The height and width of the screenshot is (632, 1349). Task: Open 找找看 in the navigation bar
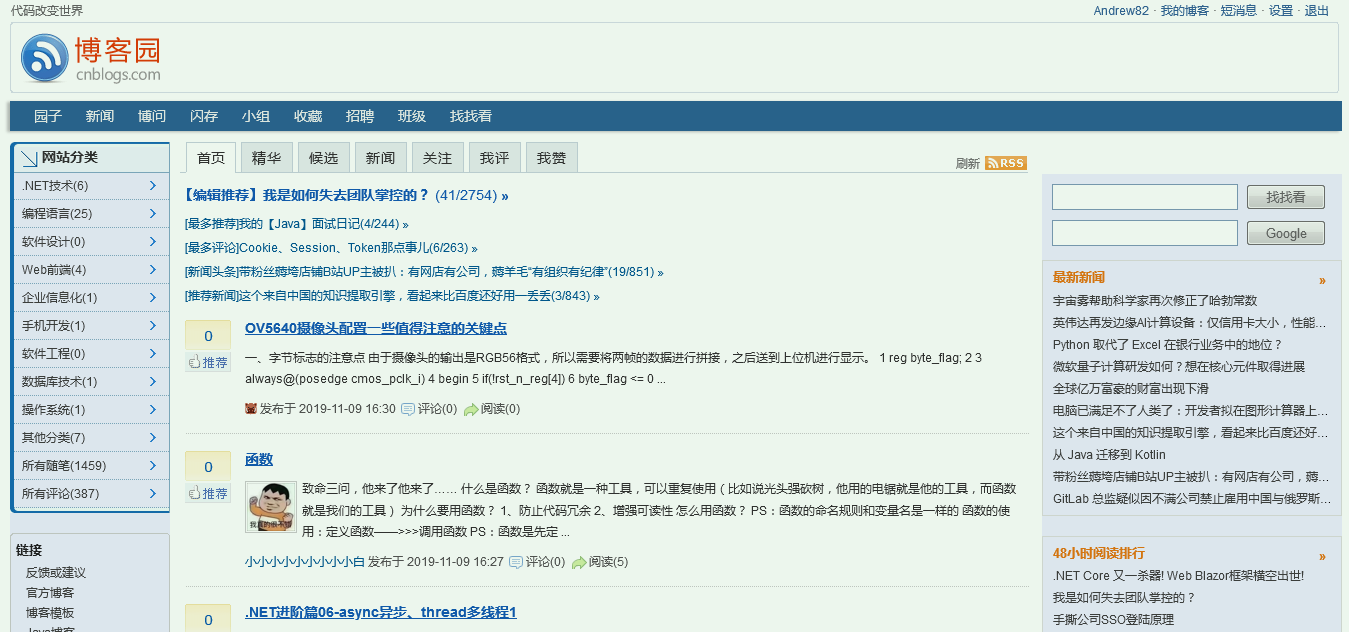pos(471,117)
